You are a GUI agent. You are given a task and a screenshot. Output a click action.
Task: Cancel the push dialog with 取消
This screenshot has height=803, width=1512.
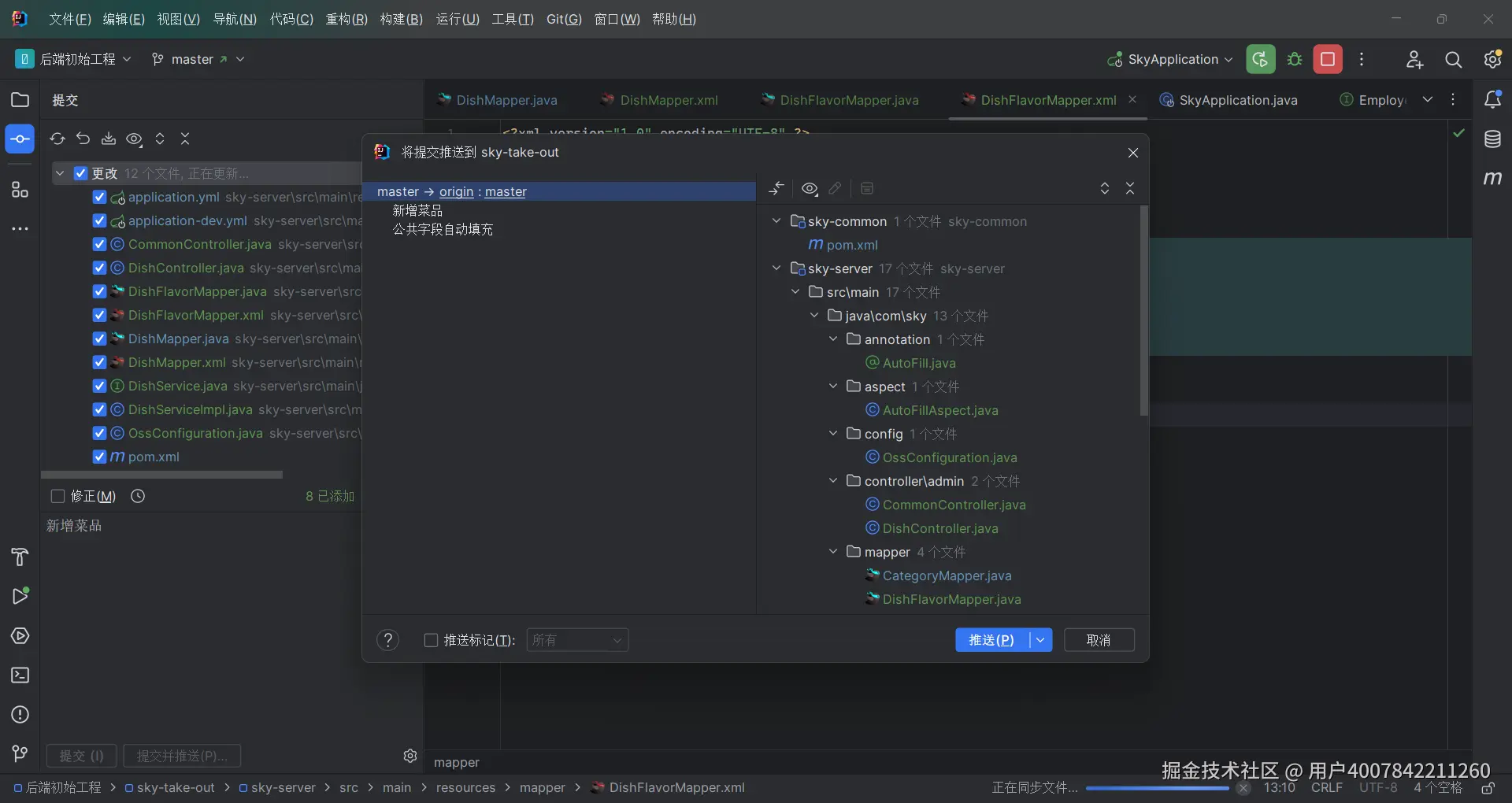click(1099, 640)
